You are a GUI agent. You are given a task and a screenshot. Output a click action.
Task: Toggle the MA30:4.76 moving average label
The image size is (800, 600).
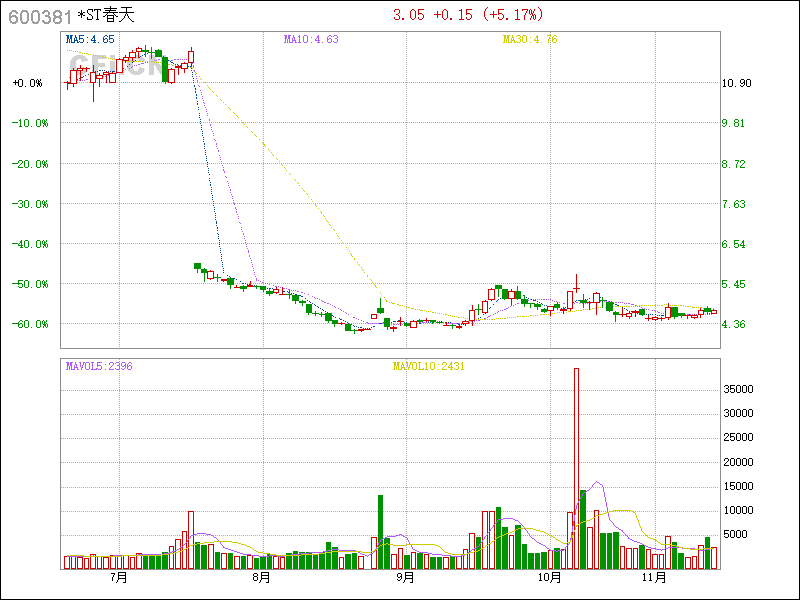coord(529,40)
